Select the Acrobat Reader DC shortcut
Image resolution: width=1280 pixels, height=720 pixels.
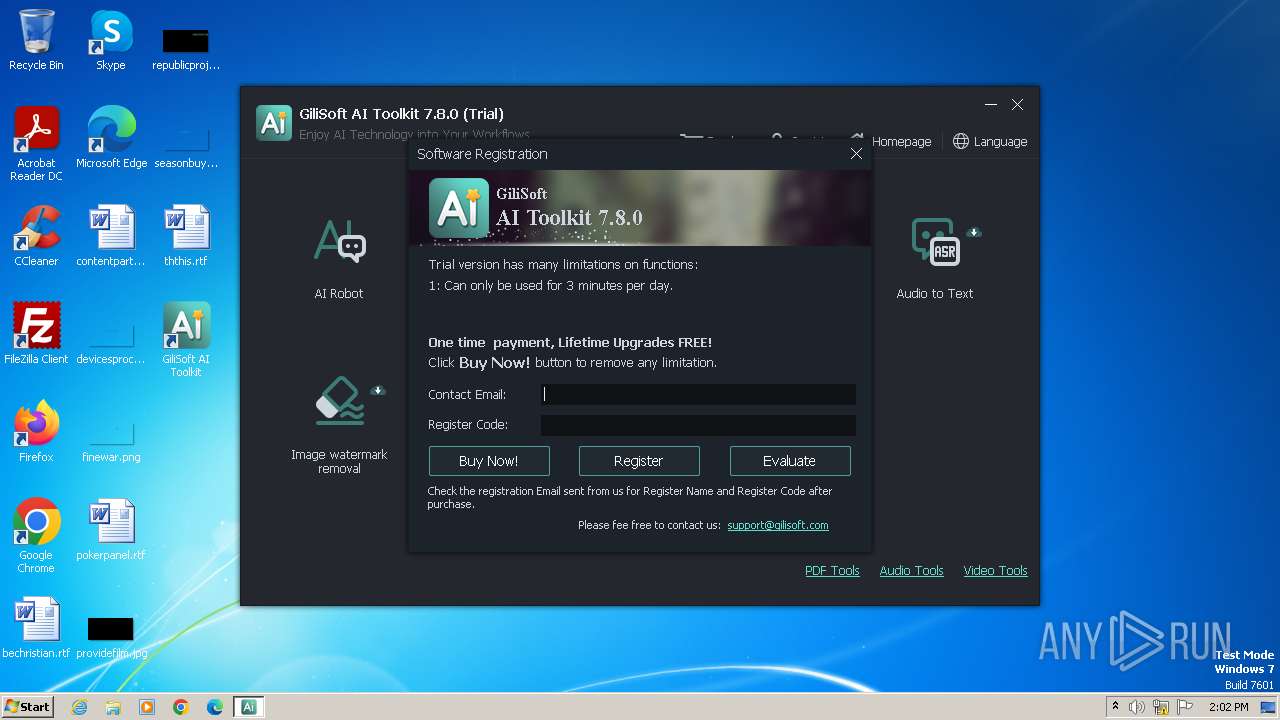point(36,144)
